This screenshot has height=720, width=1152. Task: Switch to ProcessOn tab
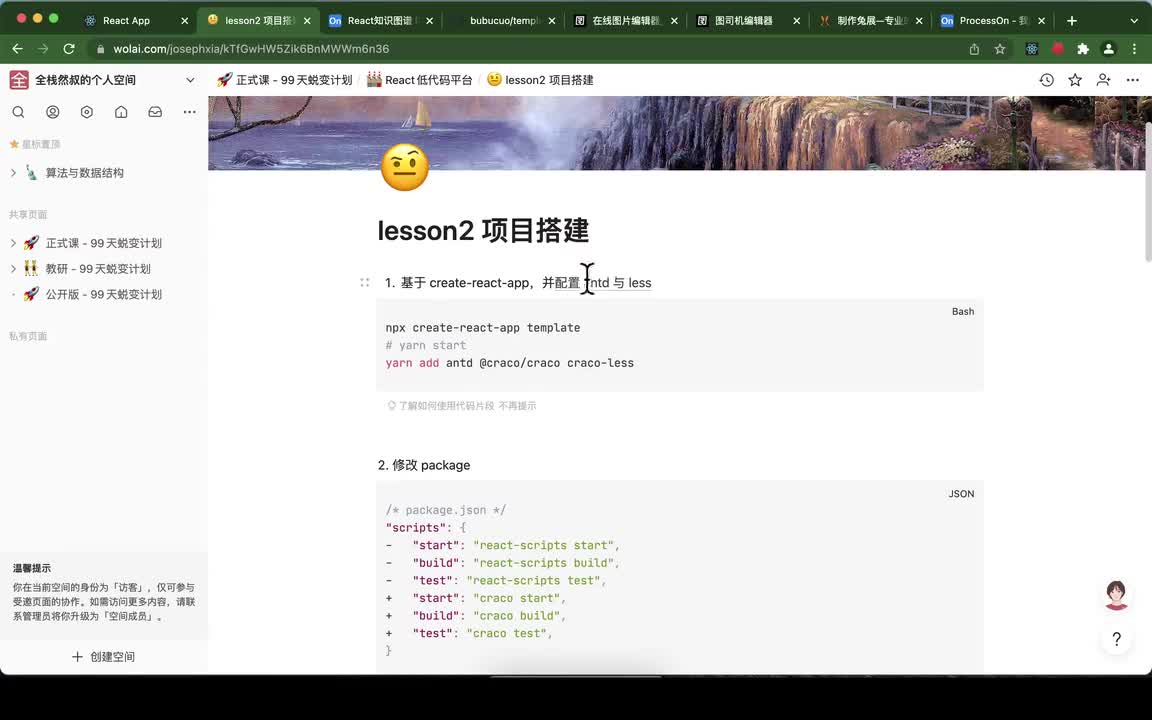993,21
